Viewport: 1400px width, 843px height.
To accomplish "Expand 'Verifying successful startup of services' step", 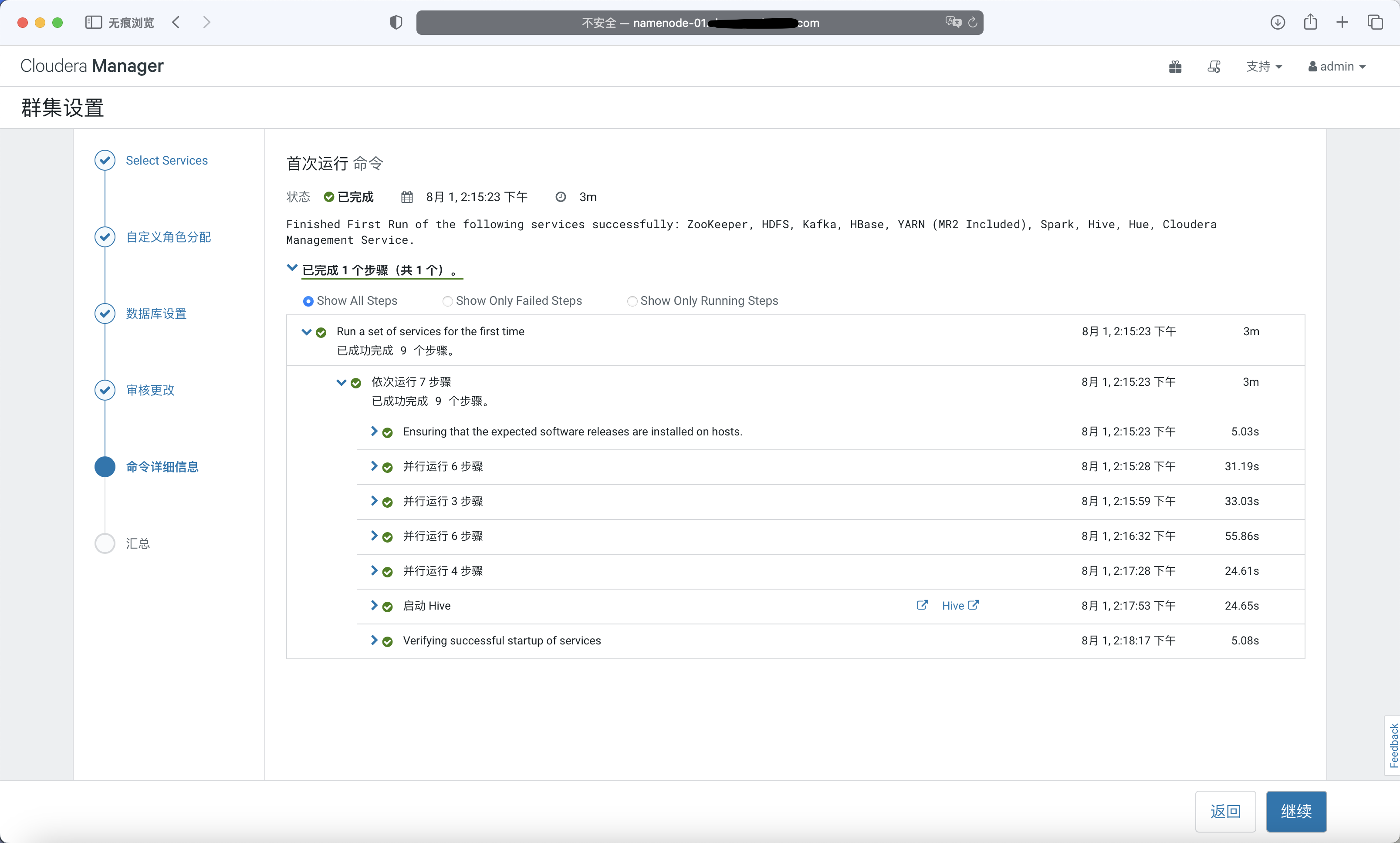I will click(374, 640).
